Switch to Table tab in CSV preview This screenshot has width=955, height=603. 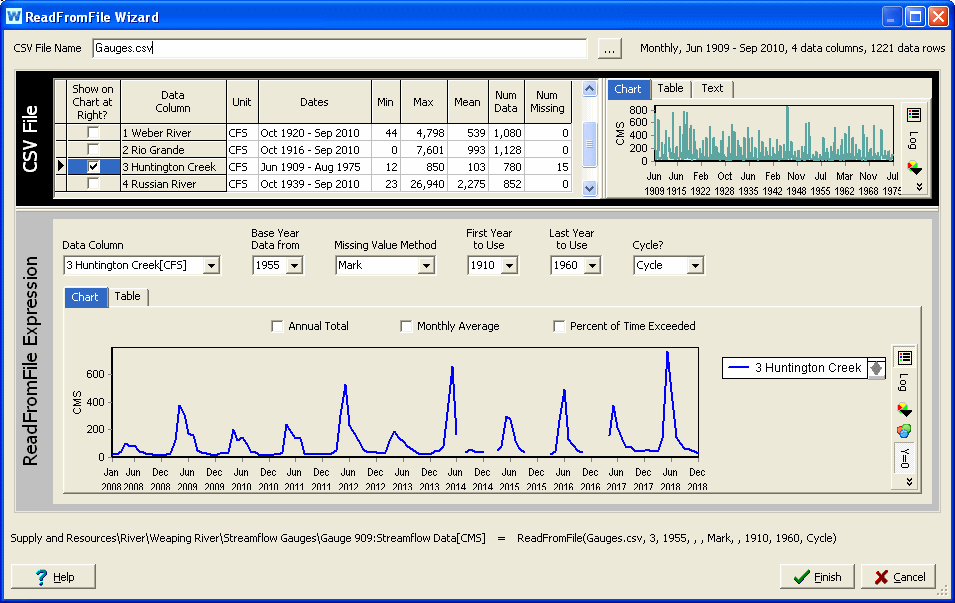(x=670, y=88)
